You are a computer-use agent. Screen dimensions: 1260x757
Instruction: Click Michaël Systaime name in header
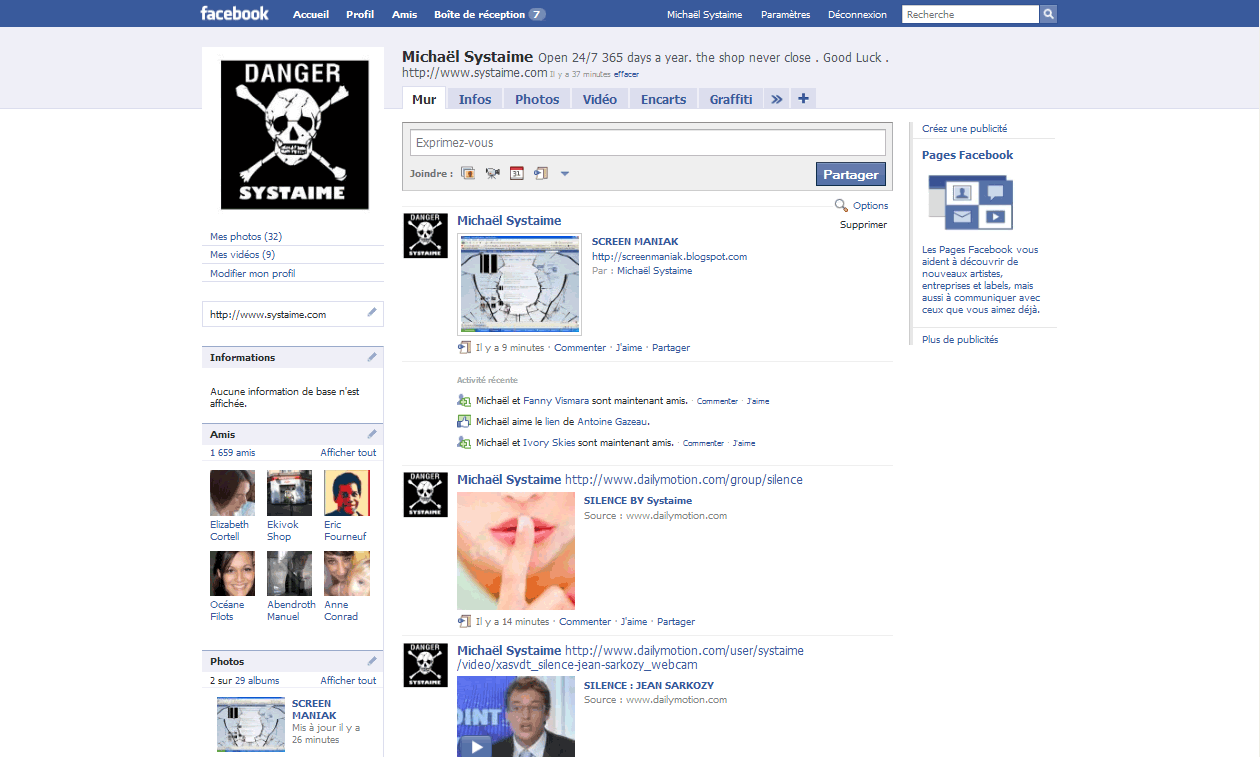705,14
